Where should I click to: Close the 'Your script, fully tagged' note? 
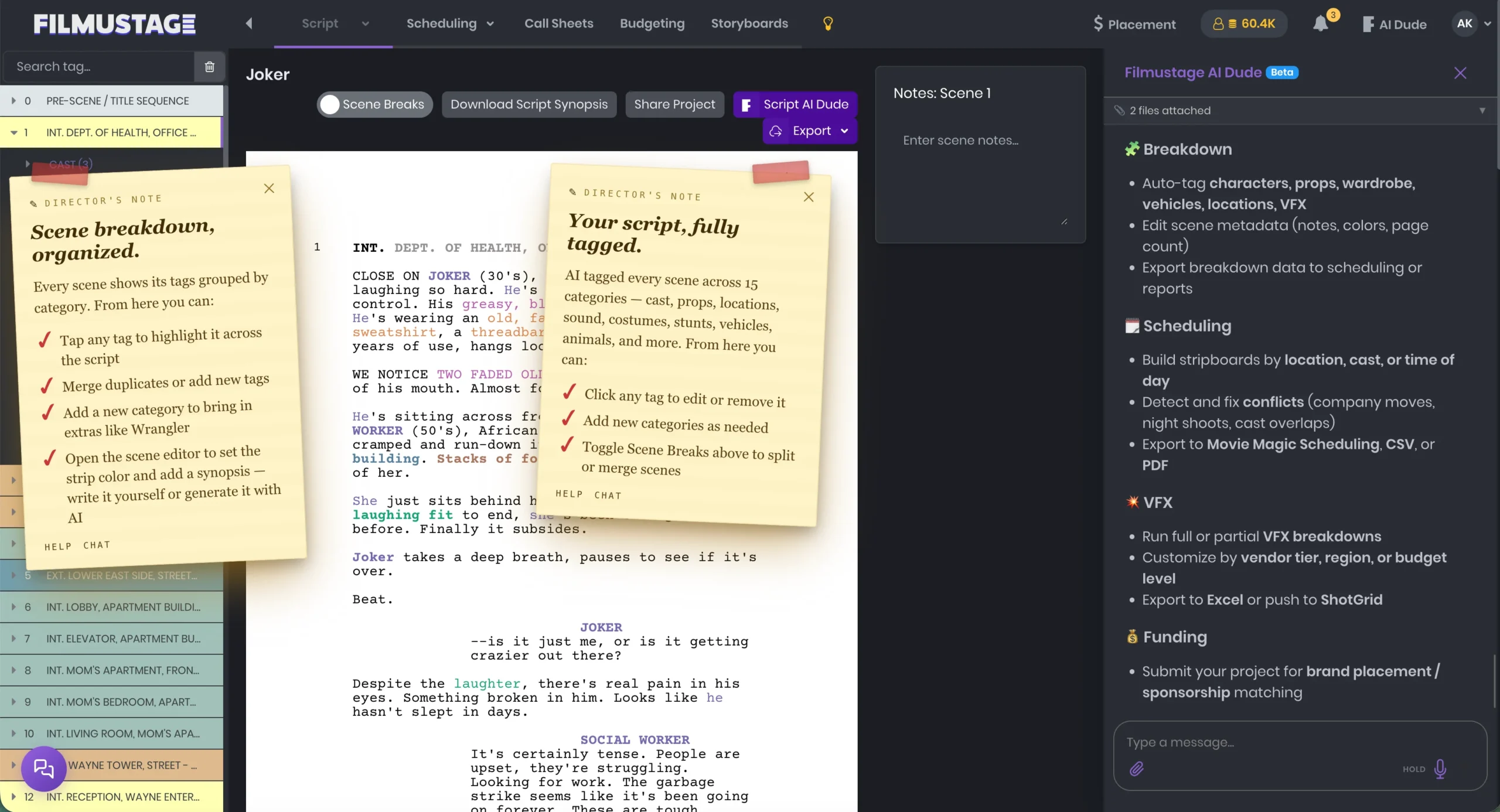809,197
